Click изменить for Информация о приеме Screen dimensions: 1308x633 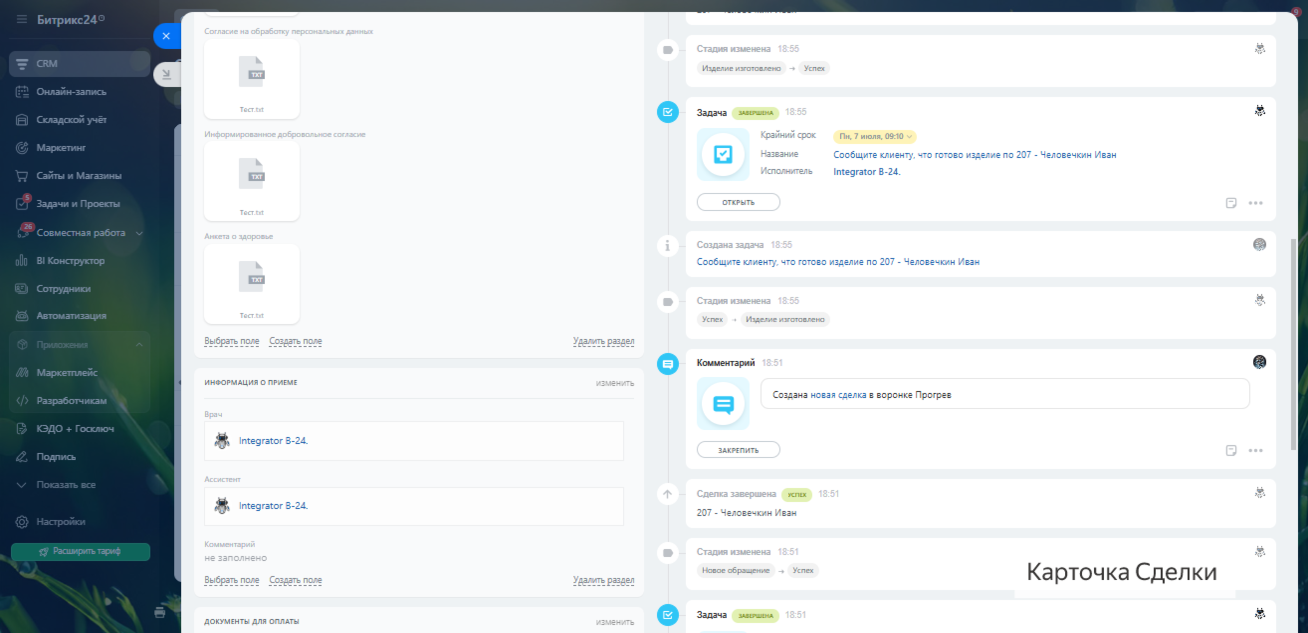(x=615, y=383)
